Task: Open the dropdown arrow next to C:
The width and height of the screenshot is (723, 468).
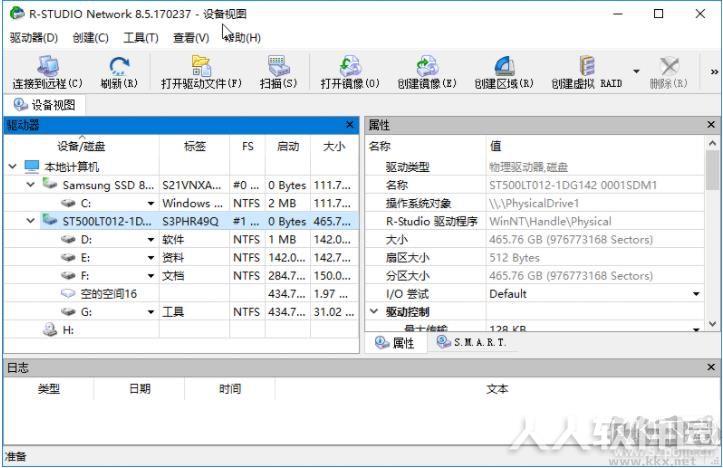Action: (150, 203)
